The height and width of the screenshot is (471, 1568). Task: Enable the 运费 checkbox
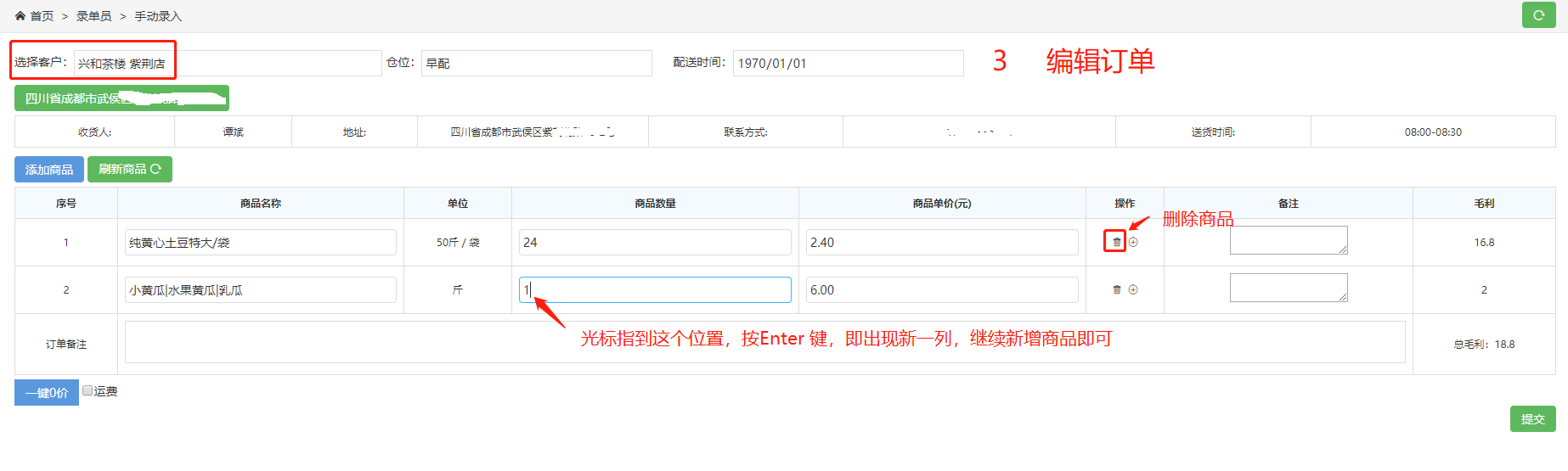[87, 391]
